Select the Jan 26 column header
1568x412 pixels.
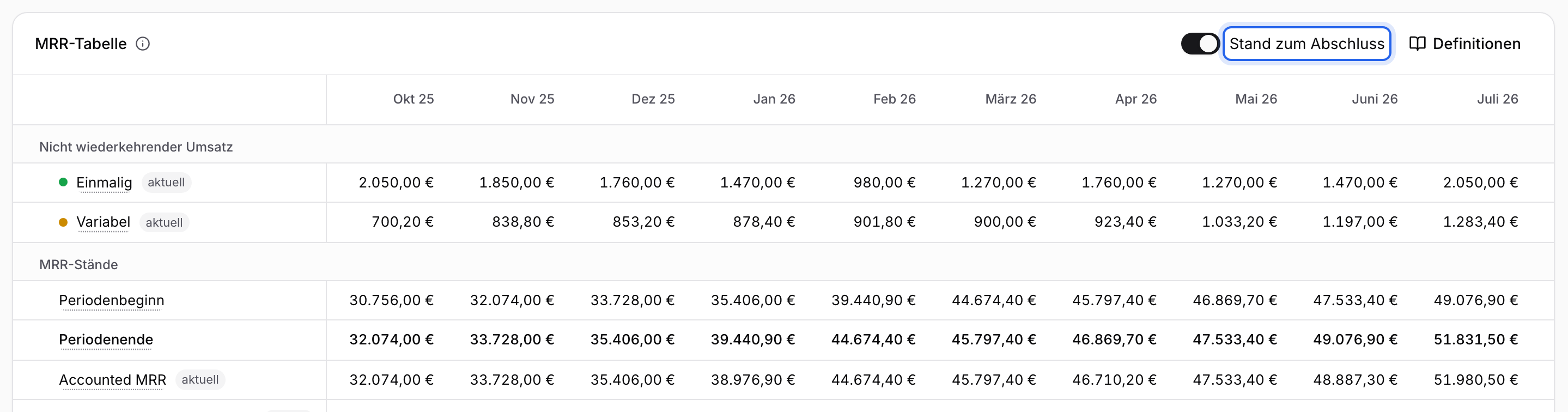tap(774, 99)
